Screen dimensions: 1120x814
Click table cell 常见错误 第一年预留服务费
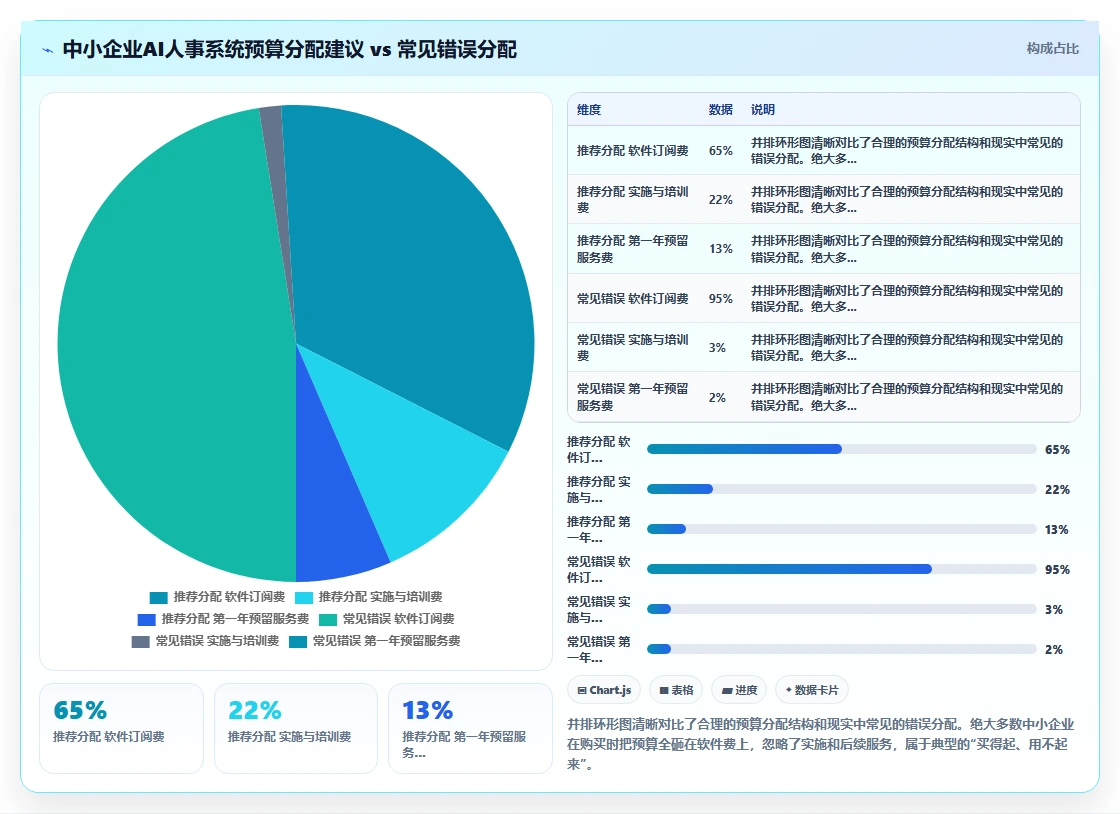(x=633, y=397)
